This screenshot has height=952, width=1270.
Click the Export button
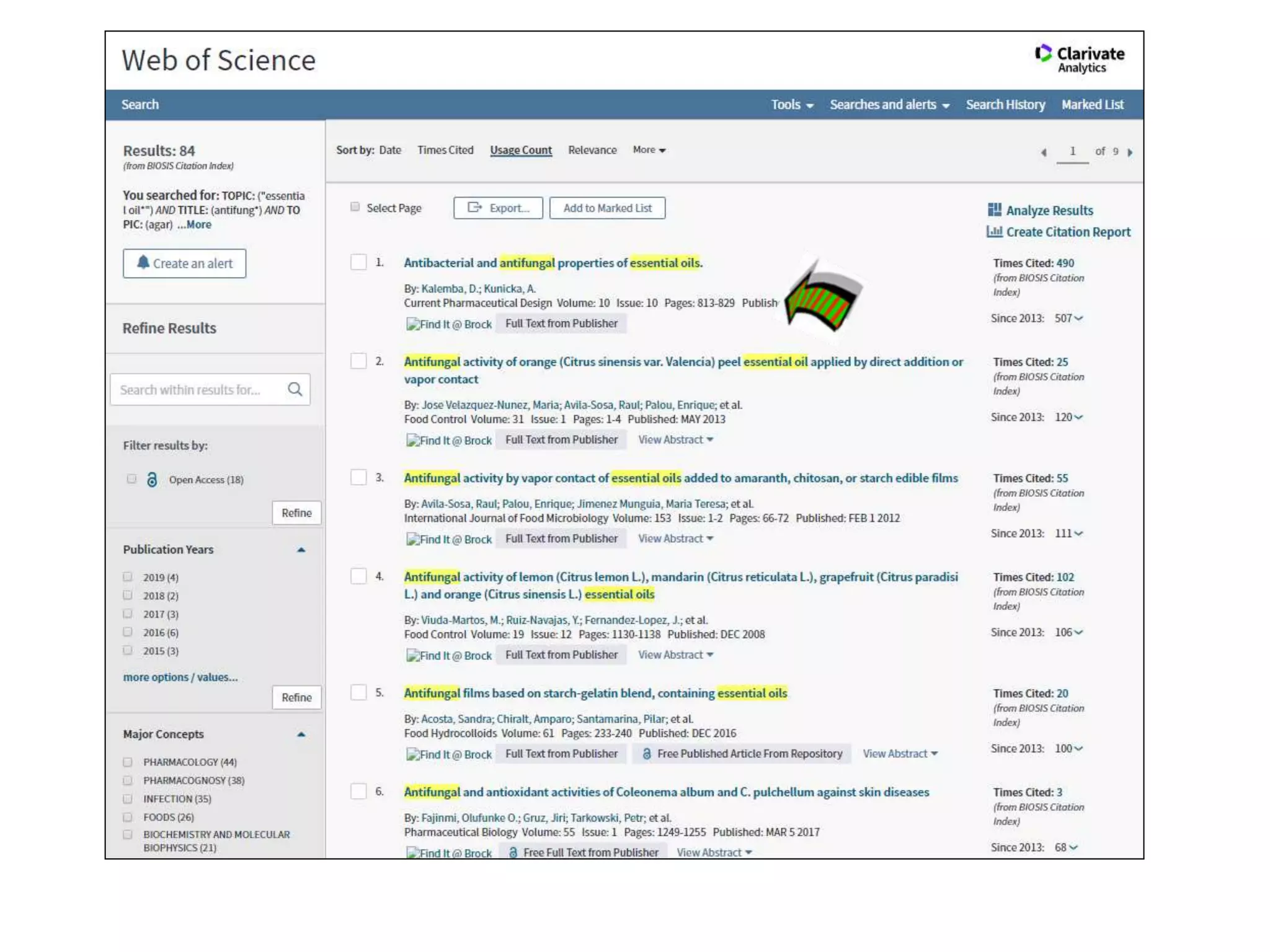coord(498,208)
